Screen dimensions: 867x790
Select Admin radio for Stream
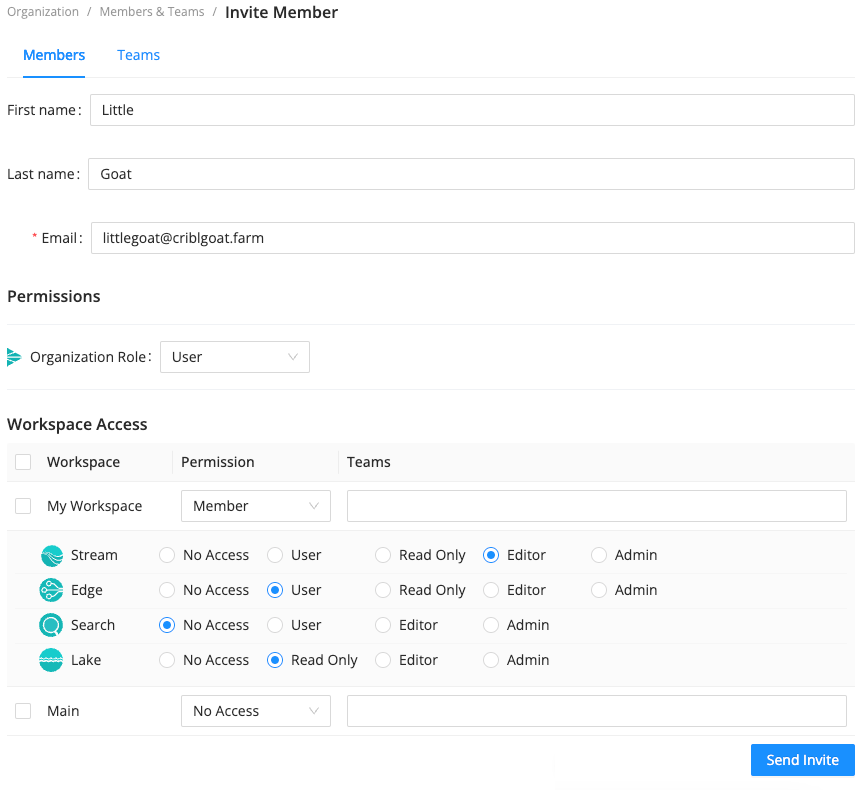pyautogui.click(x=599, y=555)
